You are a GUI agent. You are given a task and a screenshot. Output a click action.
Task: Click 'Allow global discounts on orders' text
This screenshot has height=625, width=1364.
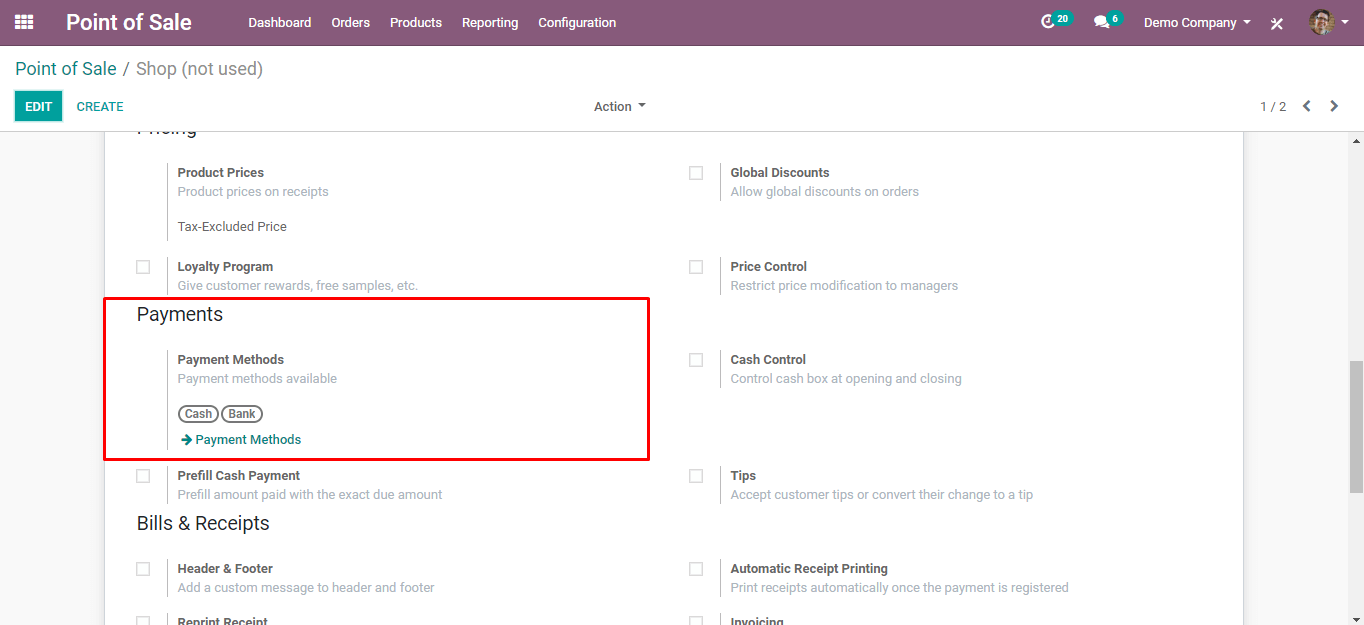[825, 192]
